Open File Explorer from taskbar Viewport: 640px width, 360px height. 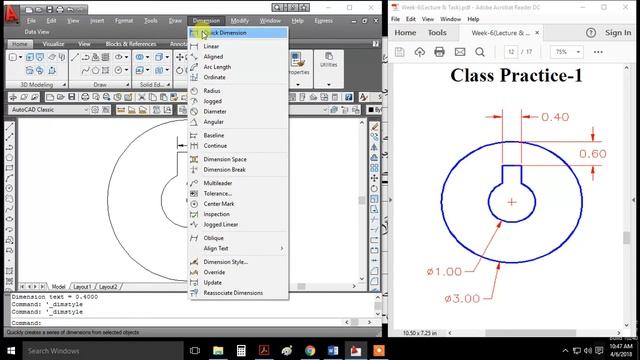218,351
